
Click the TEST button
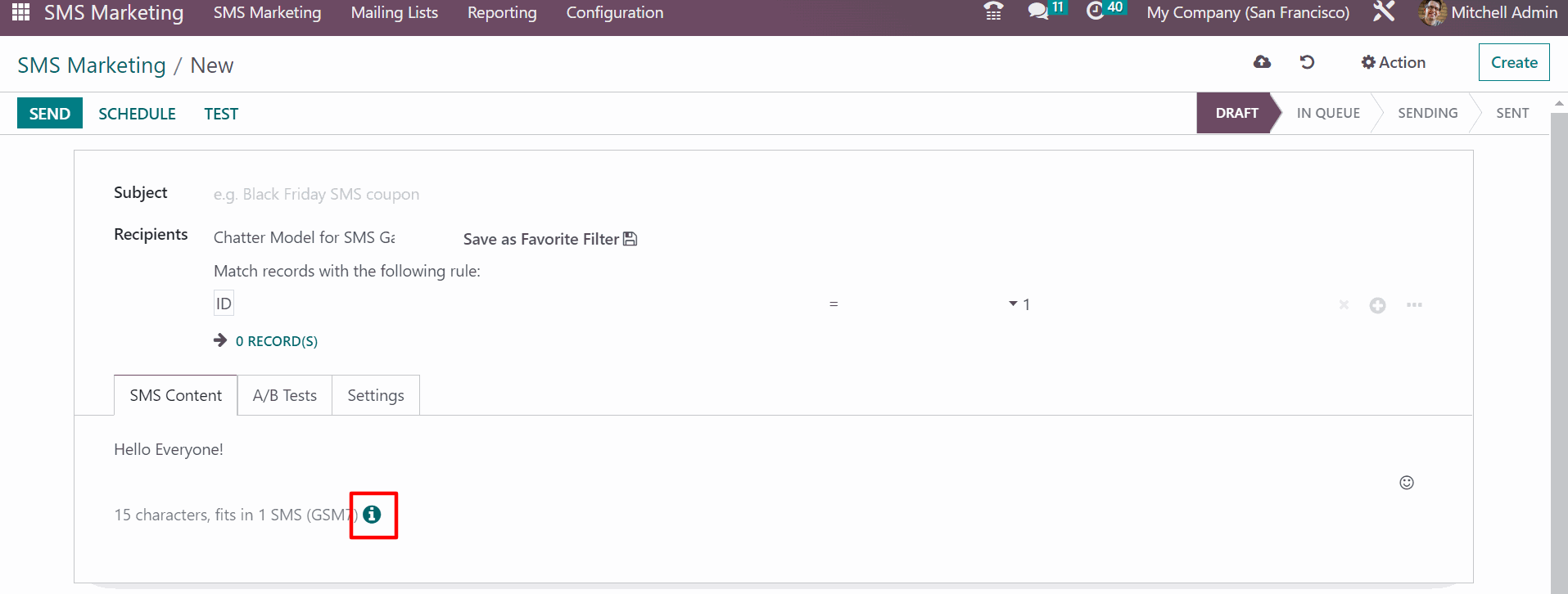click(x=221, y=114)
